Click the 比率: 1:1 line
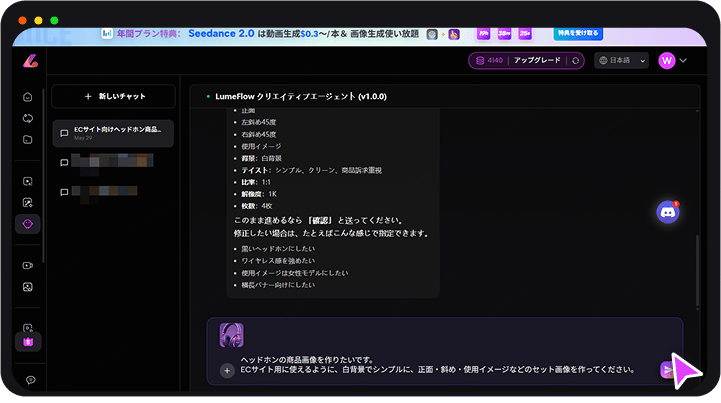Viewport: 721px width, 403px height. tap(256, 182)
